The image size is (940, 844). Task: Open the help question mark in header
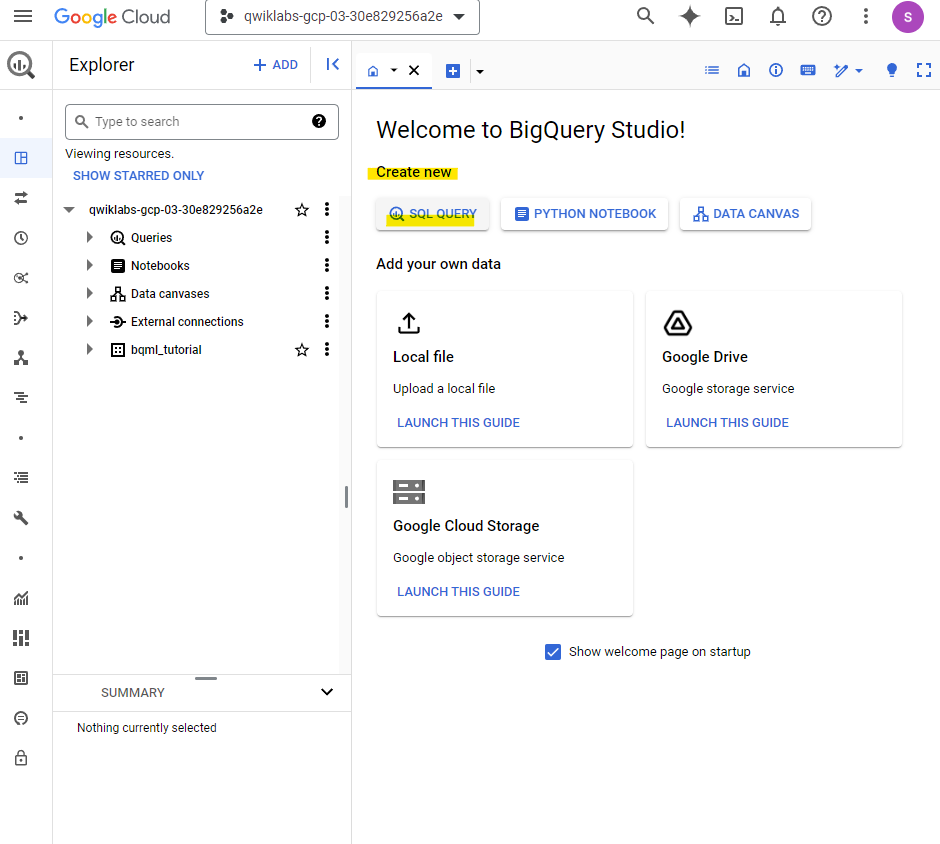[x=821, y=16]
